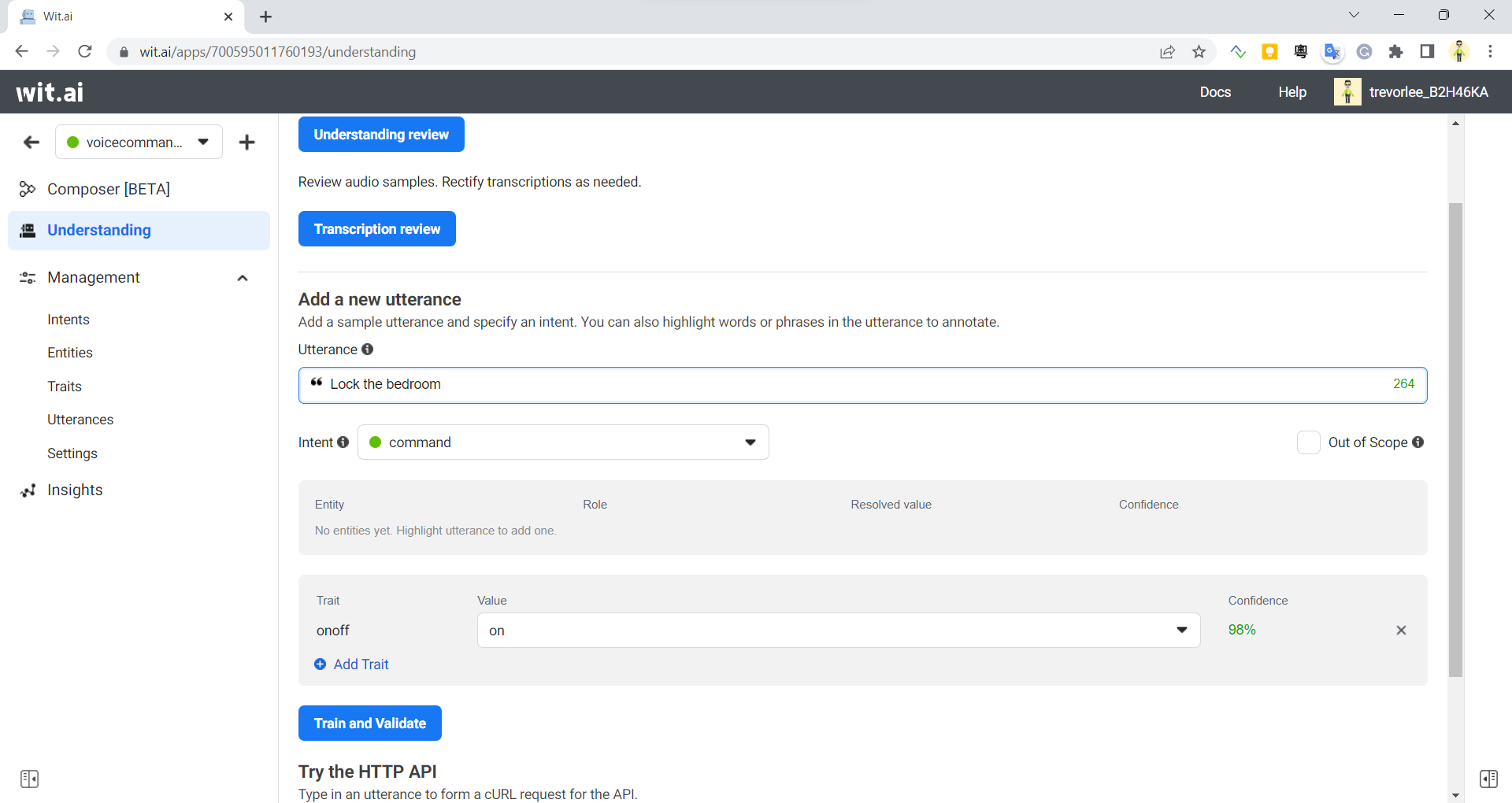Click the Google Translate extension icon
Image resolution: width=1512 pixels, height=803 pixels.
click(x=1332, y=52)
